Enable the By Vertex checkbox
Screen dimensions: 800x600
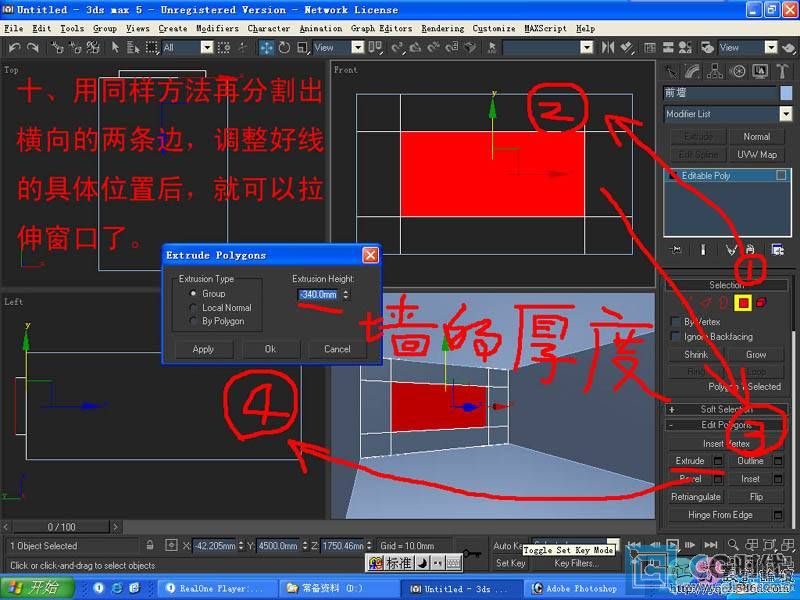[x=675, y=321]
